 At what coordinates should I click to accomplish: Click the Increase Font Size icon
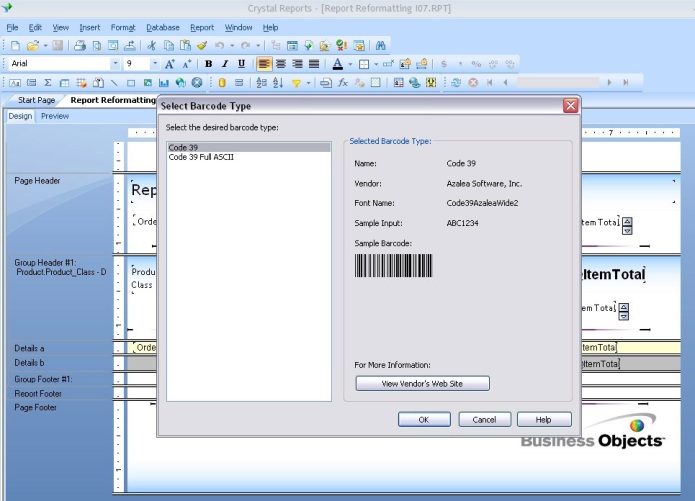pyautogui.click(x=169, y=64)
